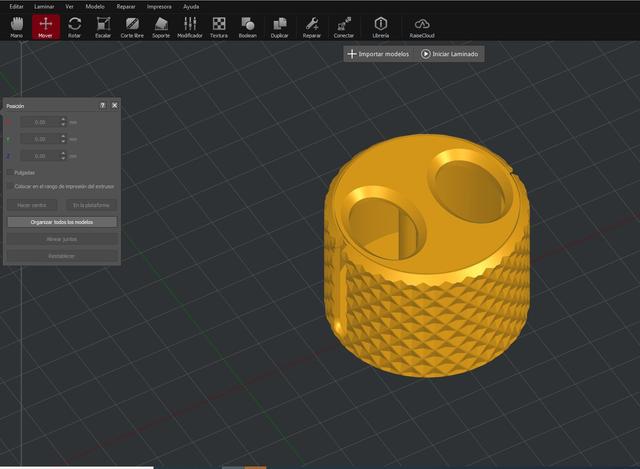Click the Reparar wrench tool
Viewport: 640px width, 469px height.
pos(312,27)
